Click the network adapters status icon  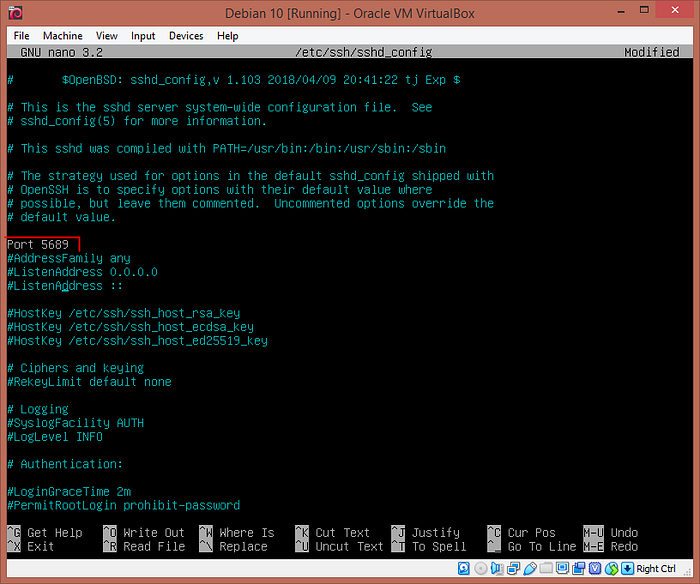pyautogui.click(x=513, y=568)
